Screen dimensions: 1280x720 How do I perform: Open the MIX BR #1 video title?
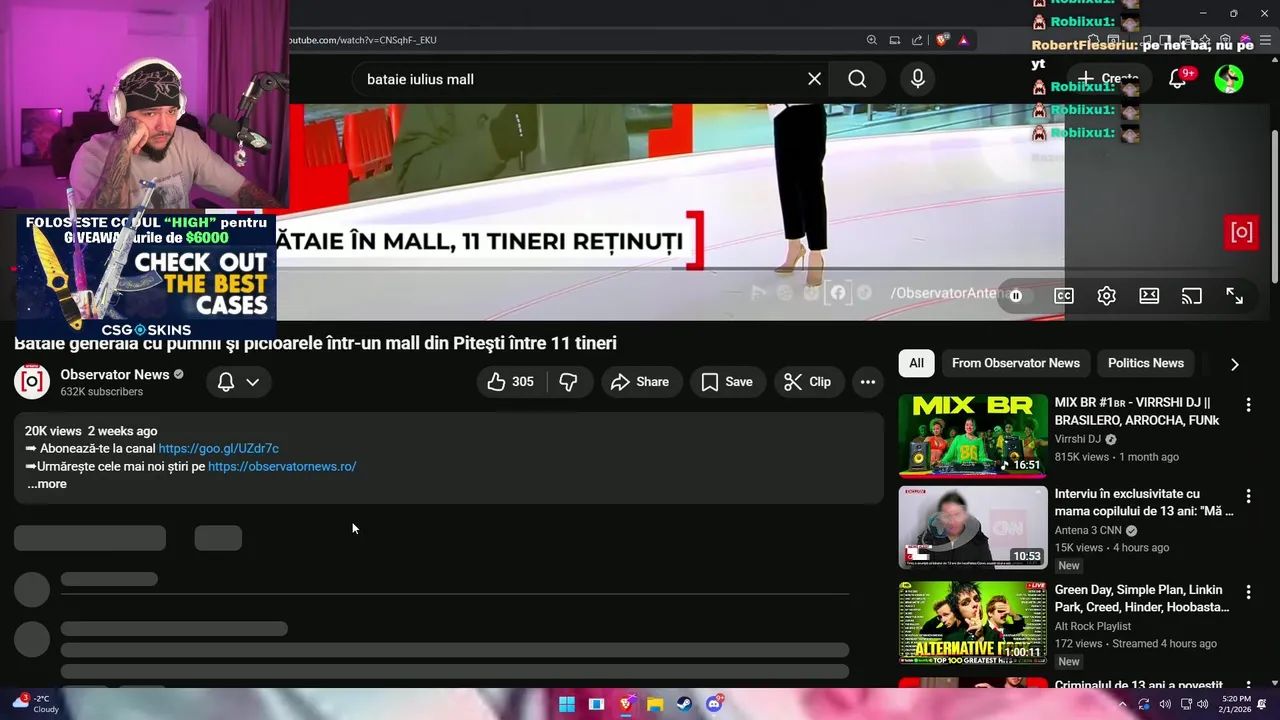pyautogui.click(x=1137, y=412)
